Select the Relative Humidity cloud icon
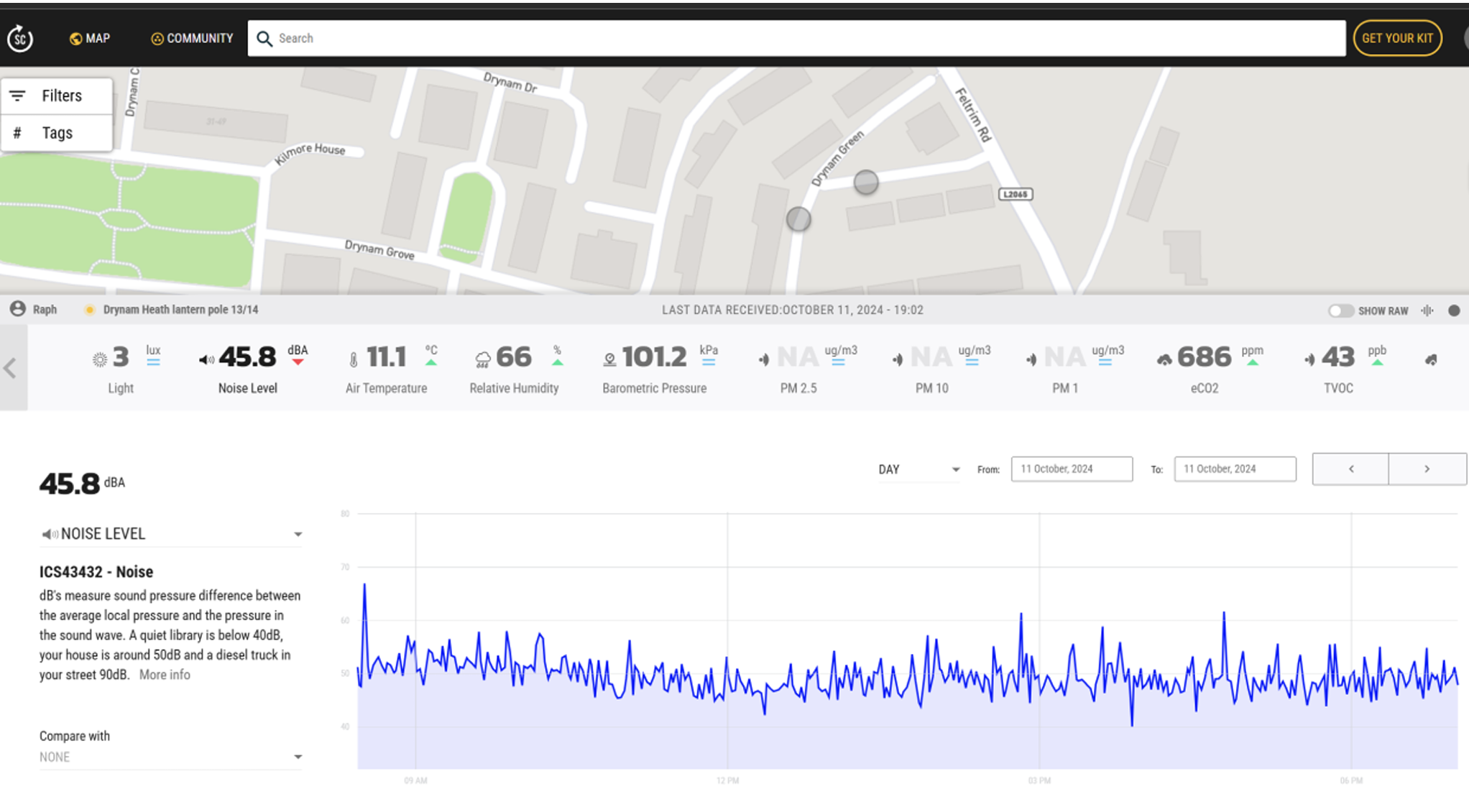1469x812 pixels. [x=483, y=359]
